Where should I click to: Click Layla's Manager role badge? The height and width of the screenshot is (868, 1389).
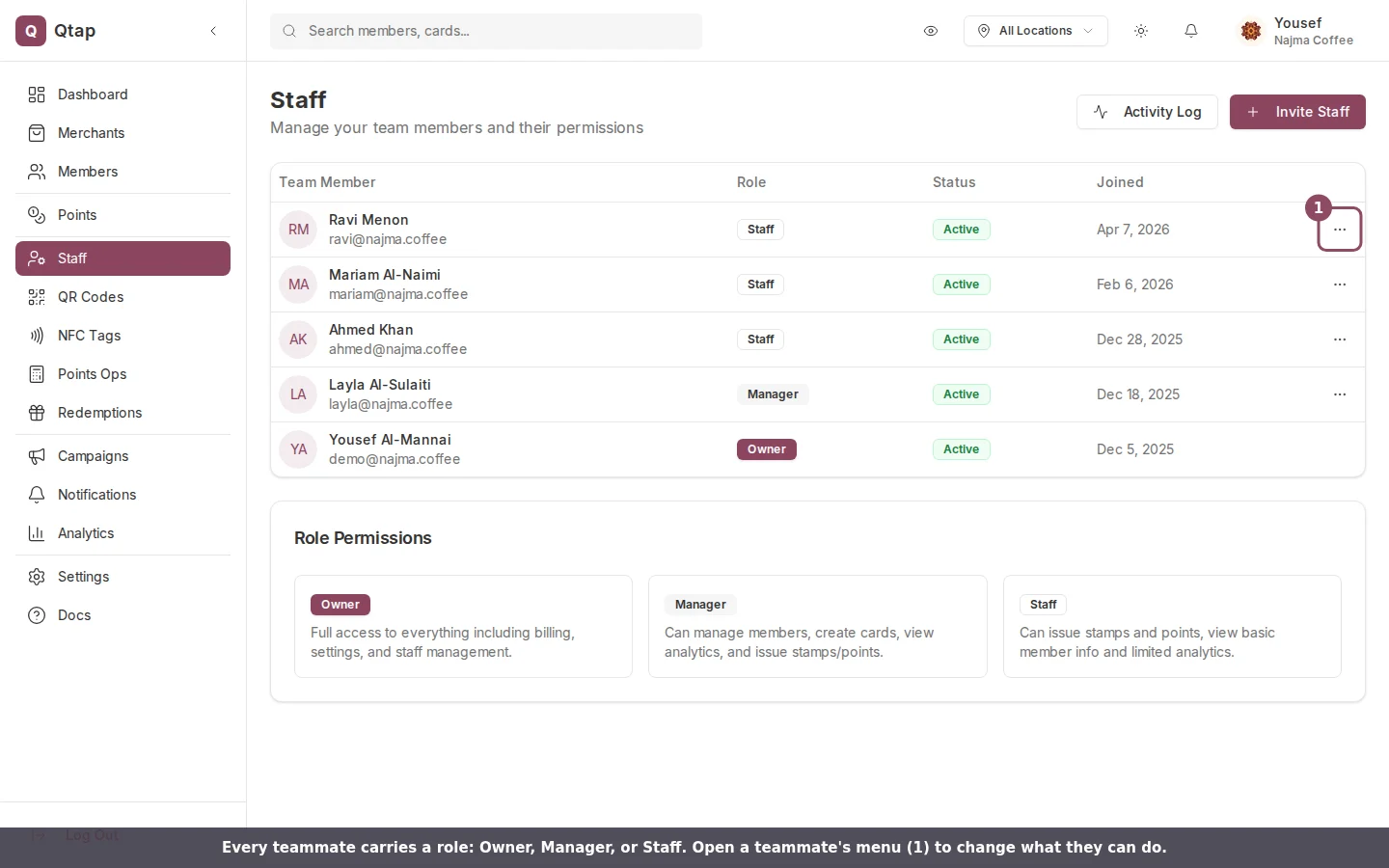[x=773, y=394]
